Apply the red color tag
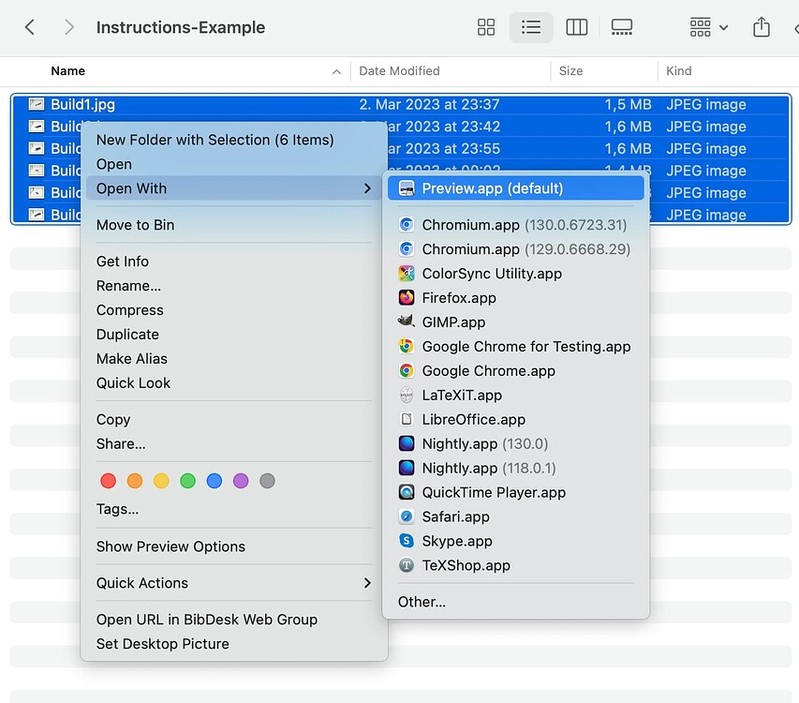Screen dimensions: 799x703 [109, 481]
